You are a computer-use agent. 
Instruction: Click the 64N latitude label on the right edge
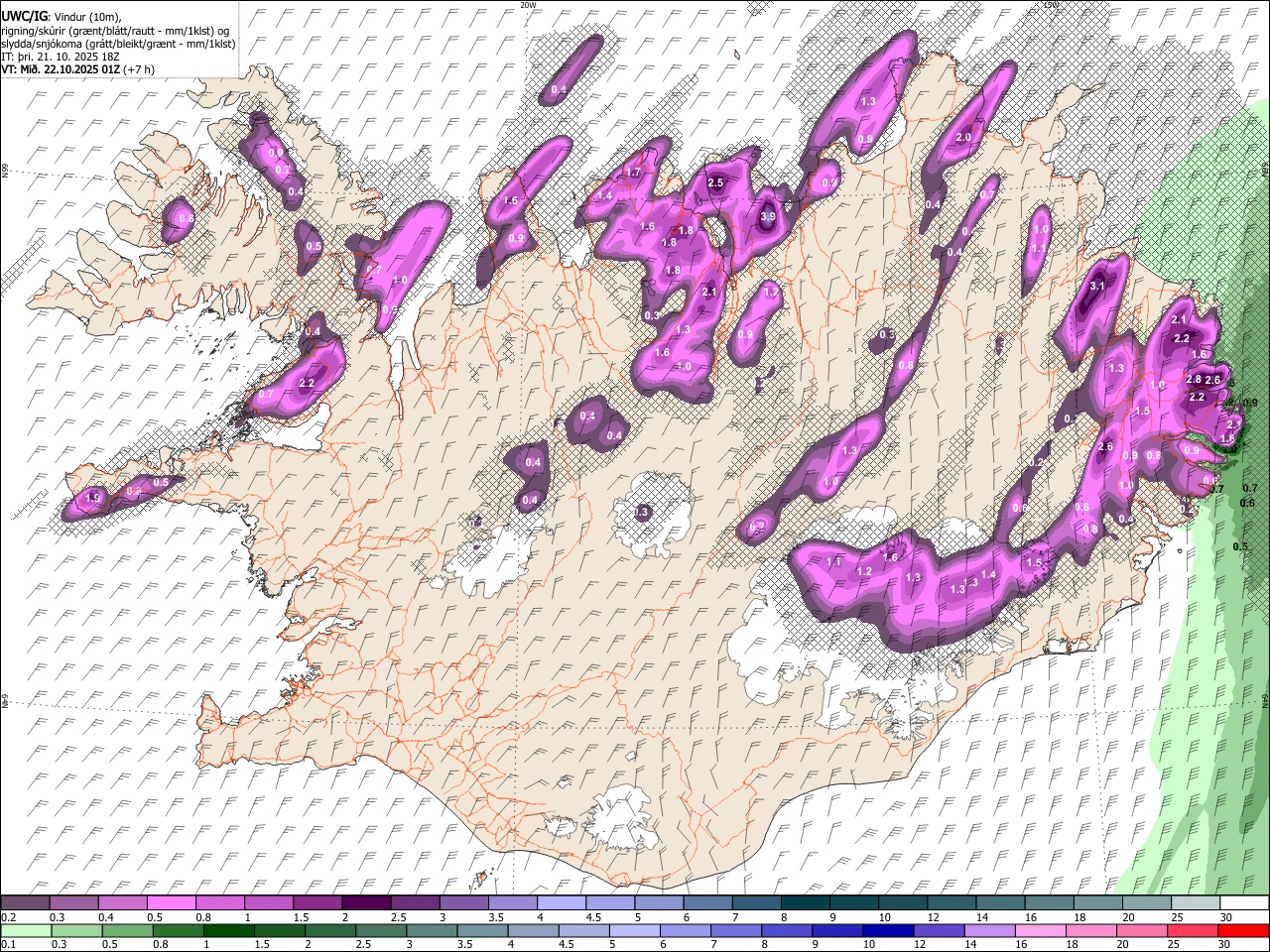coord(1265,699)
